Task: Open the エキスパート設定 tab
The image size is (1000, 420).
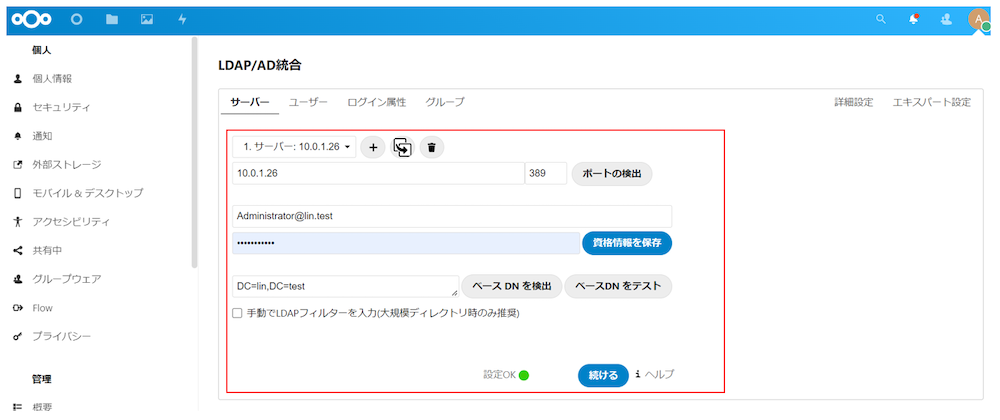Action: 932,102
